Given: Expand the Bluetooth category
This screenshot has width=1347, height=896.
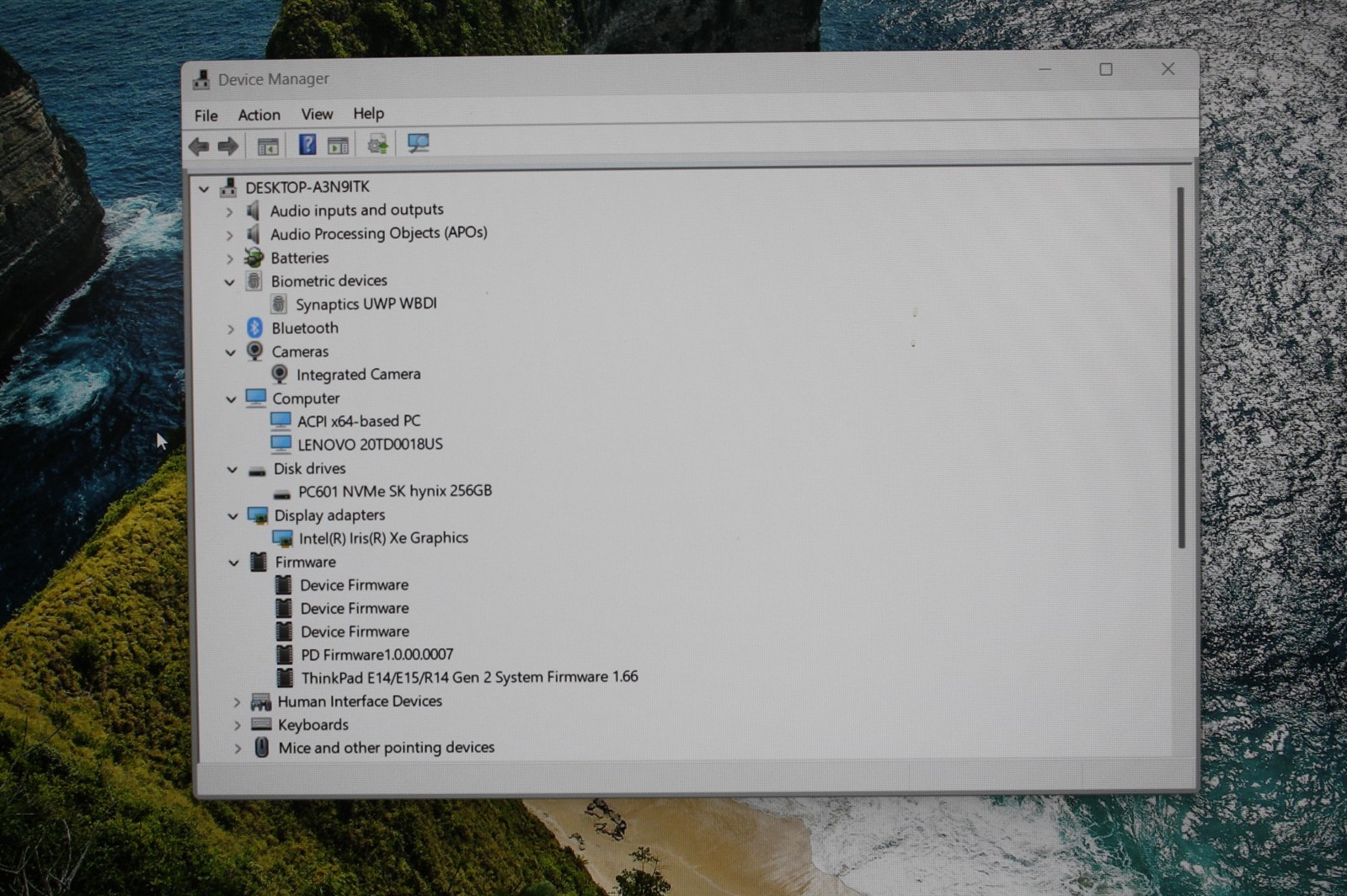Looking at the screenshot, I should click(231, 329).
